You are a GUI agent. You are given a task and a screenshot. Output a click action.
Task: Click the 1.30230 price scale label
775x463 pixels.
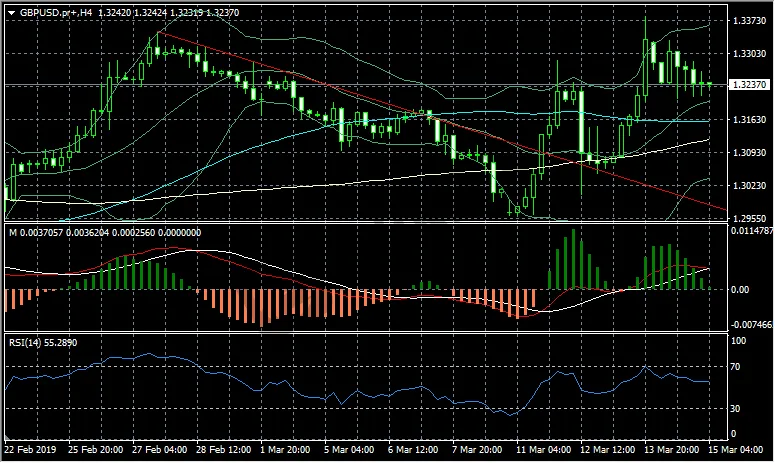(749, 186)
